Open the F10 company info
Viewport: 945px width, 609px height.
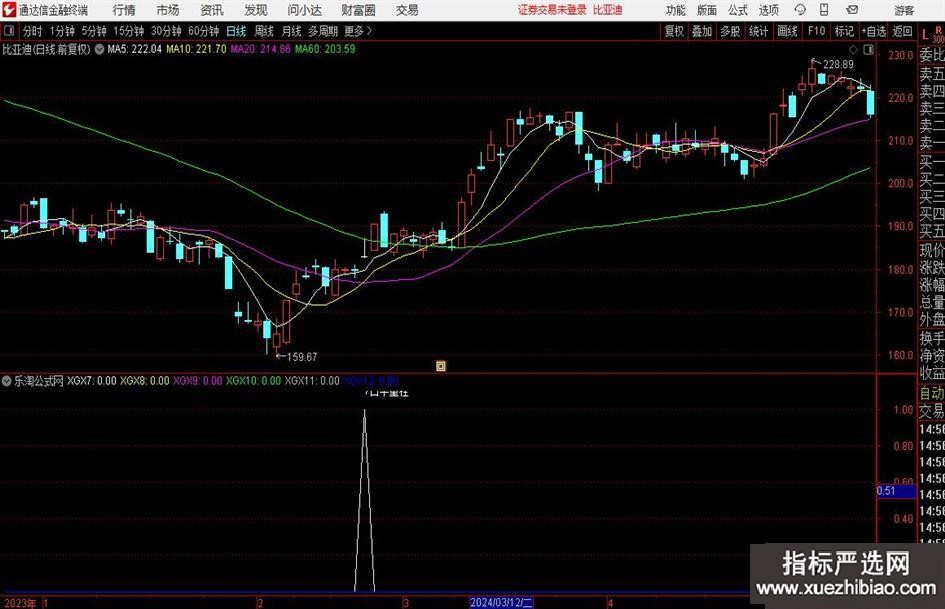click(817, 31)
